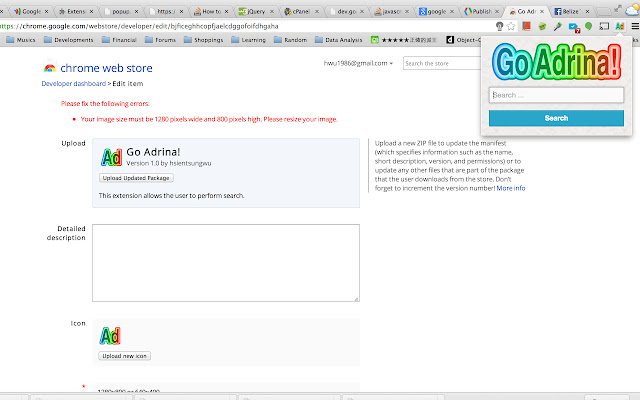Click the green Hangouts bubble extension icon

pyautogui.click(x=588, y=26)
